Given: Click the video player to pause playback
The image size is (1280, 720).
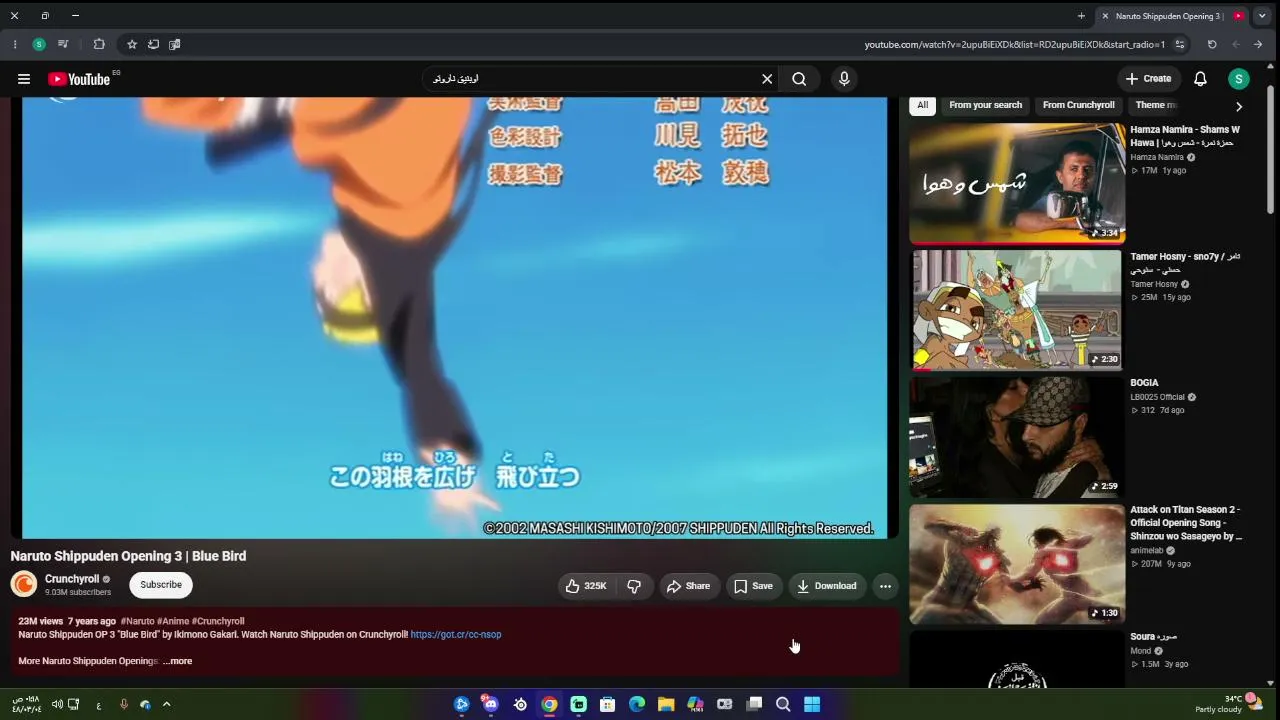Looking at the screenshot, I should pos(454,318).
